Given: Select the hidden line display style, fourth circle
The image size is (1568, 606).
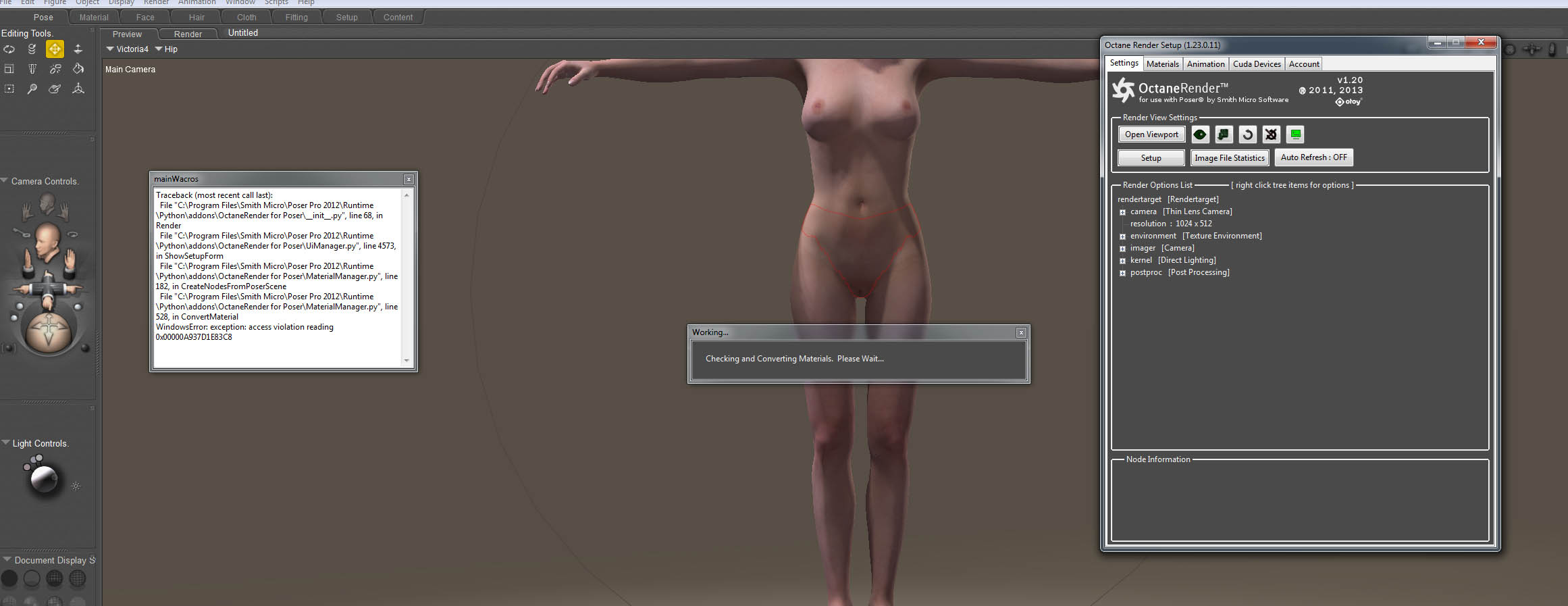Looking at the screenshot, I should tap(78, 578).
